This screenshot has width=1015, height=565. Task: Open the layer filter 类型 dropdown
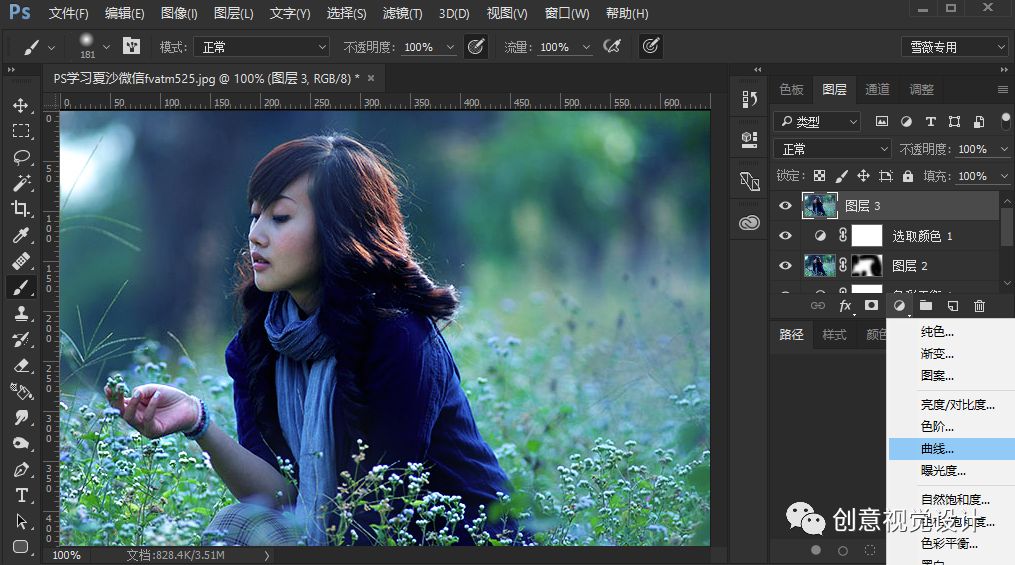tap(817, 121)
